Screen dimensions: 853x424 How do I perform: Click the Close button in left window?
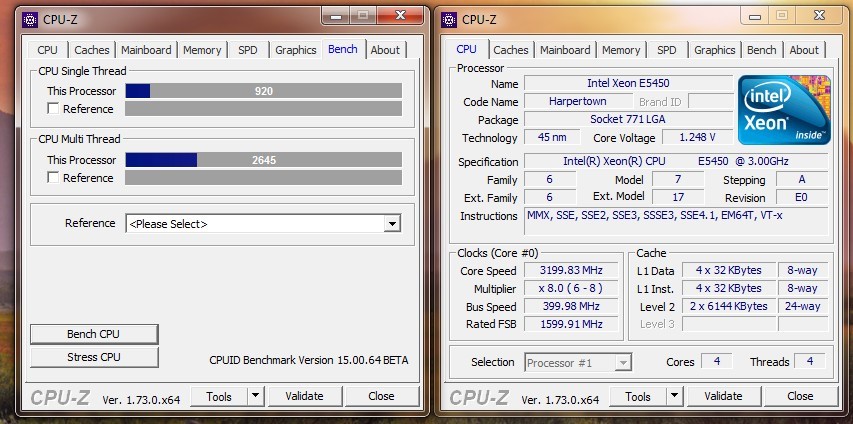coord(381,396)
